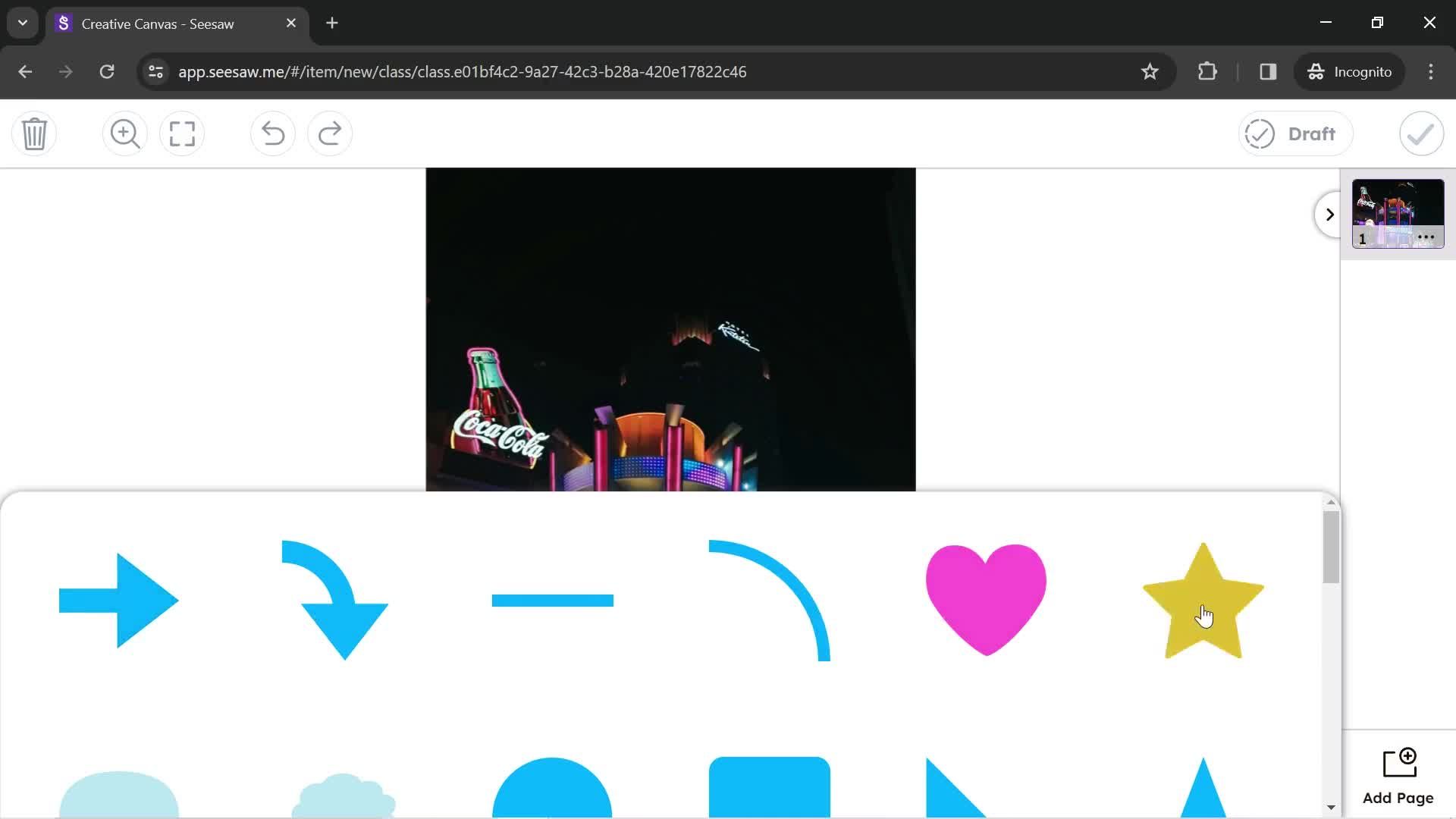Click the three-dot page options menu
Viewport: 1456px width, 819px height.
pos(1427,237)
